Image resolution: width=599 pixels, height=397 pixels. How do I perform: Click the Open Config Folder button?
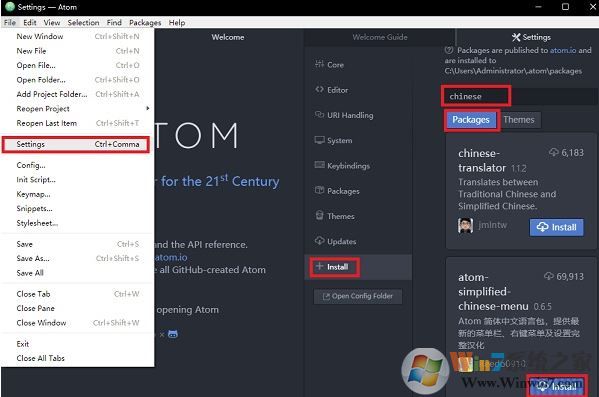pos(358,296)
